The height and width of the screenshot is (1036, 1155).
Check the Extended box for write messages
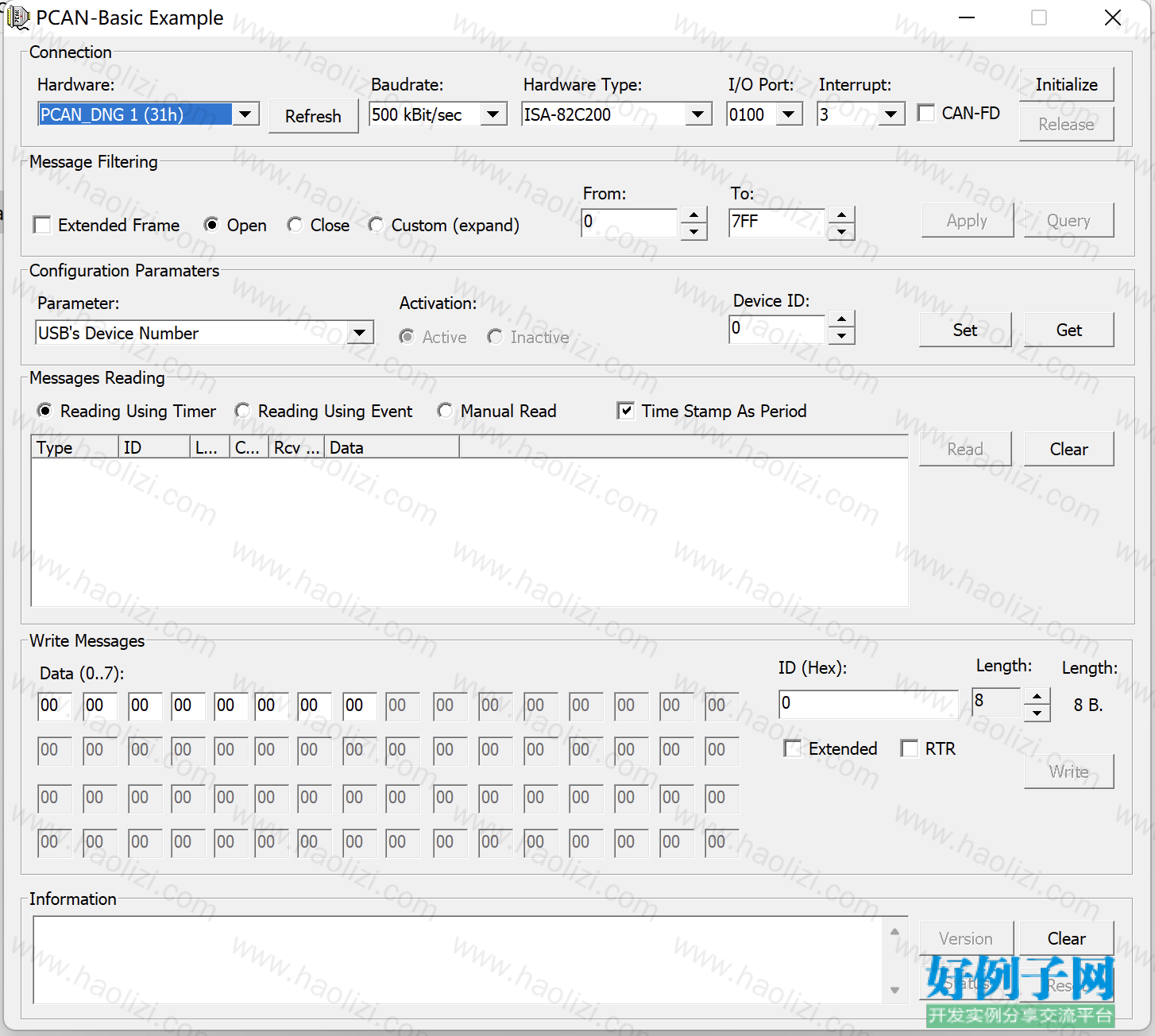(x=792, y=748)
